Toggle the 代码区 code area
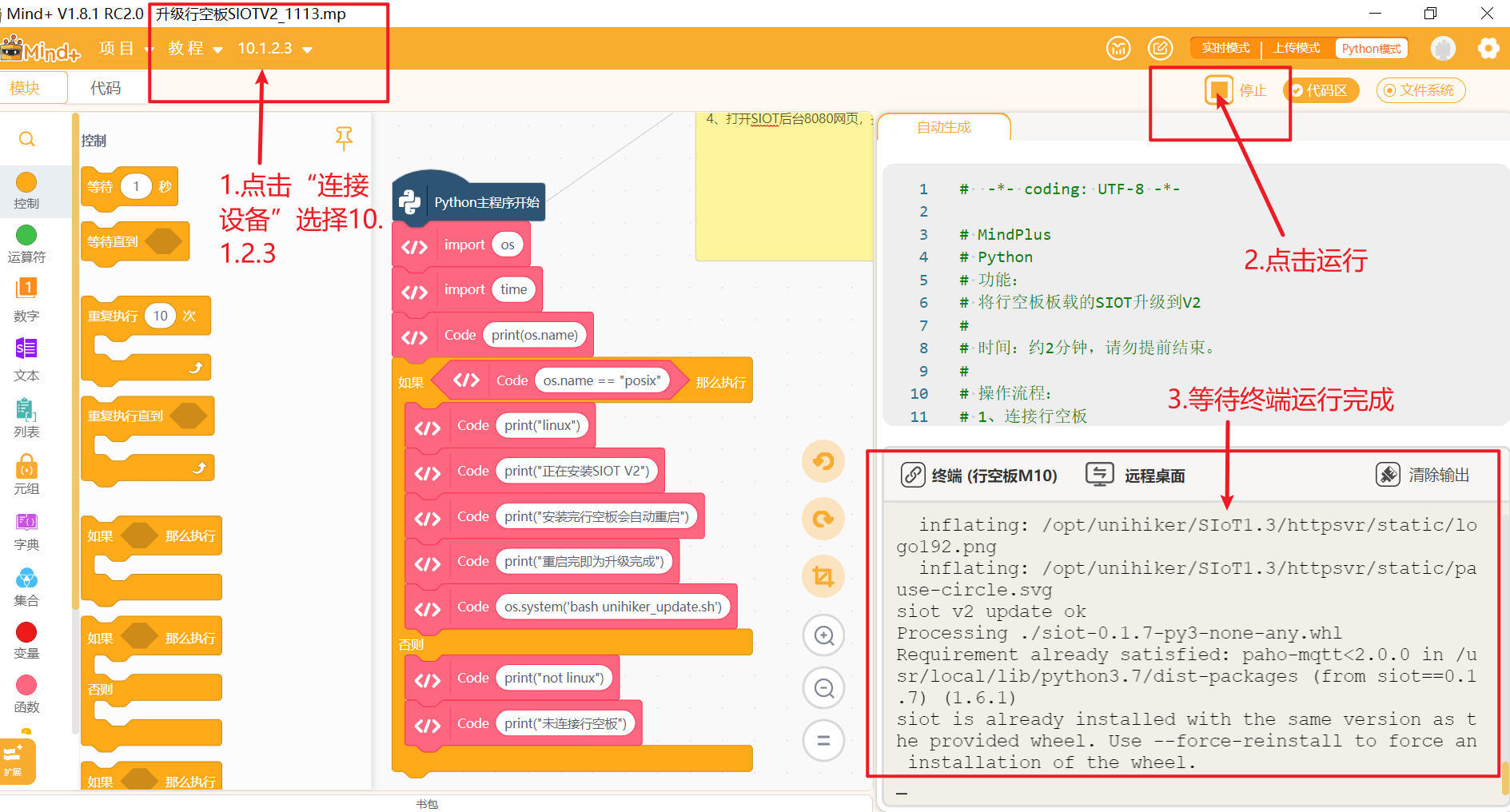Image resolution: width=1510 pixels, height=812 pixels. tap(1321, 90)
